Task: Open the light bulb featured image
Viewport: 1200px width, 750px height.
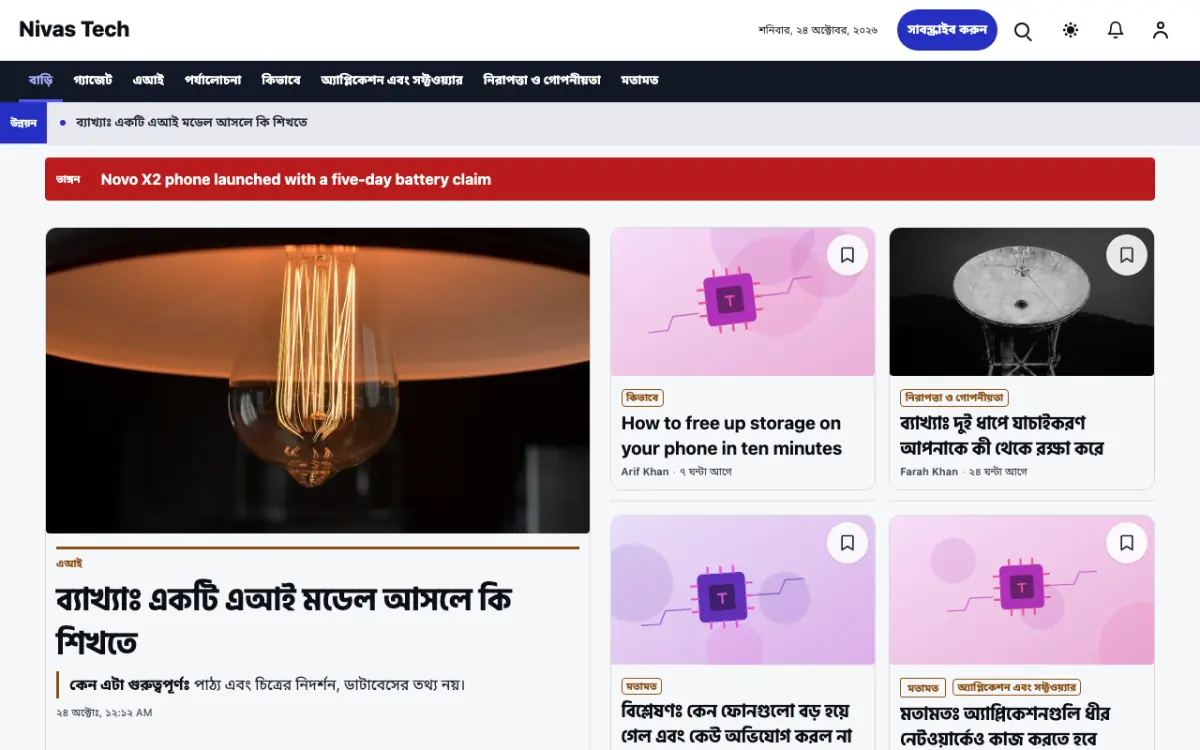Action: 318,381
